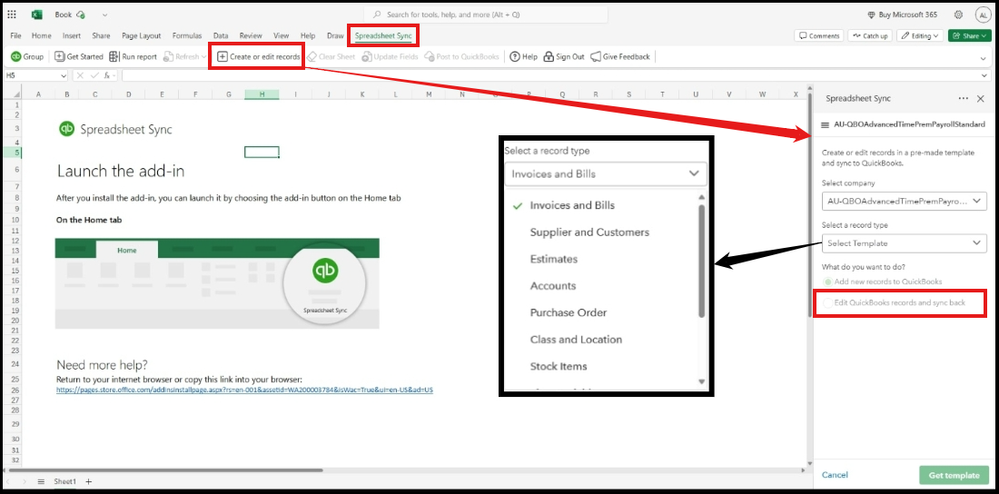
Task: Open the pages.store.office.com add-in link
Action: tap(245, 389)
